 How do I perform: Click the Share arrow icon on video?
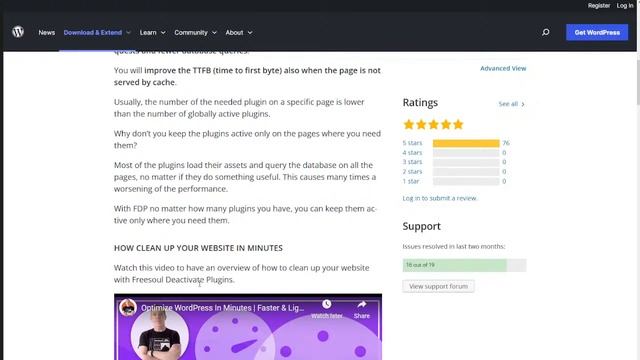point(362,304)
